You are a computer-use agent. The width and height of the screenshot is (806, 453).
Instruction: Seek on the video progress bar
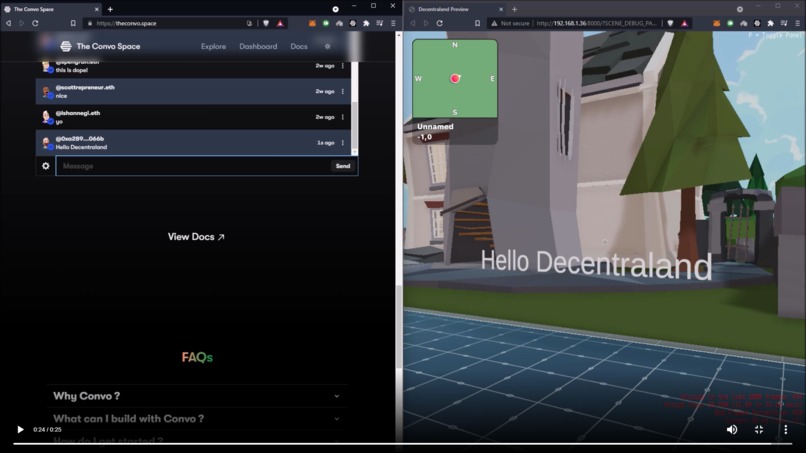tap(403, 444)
